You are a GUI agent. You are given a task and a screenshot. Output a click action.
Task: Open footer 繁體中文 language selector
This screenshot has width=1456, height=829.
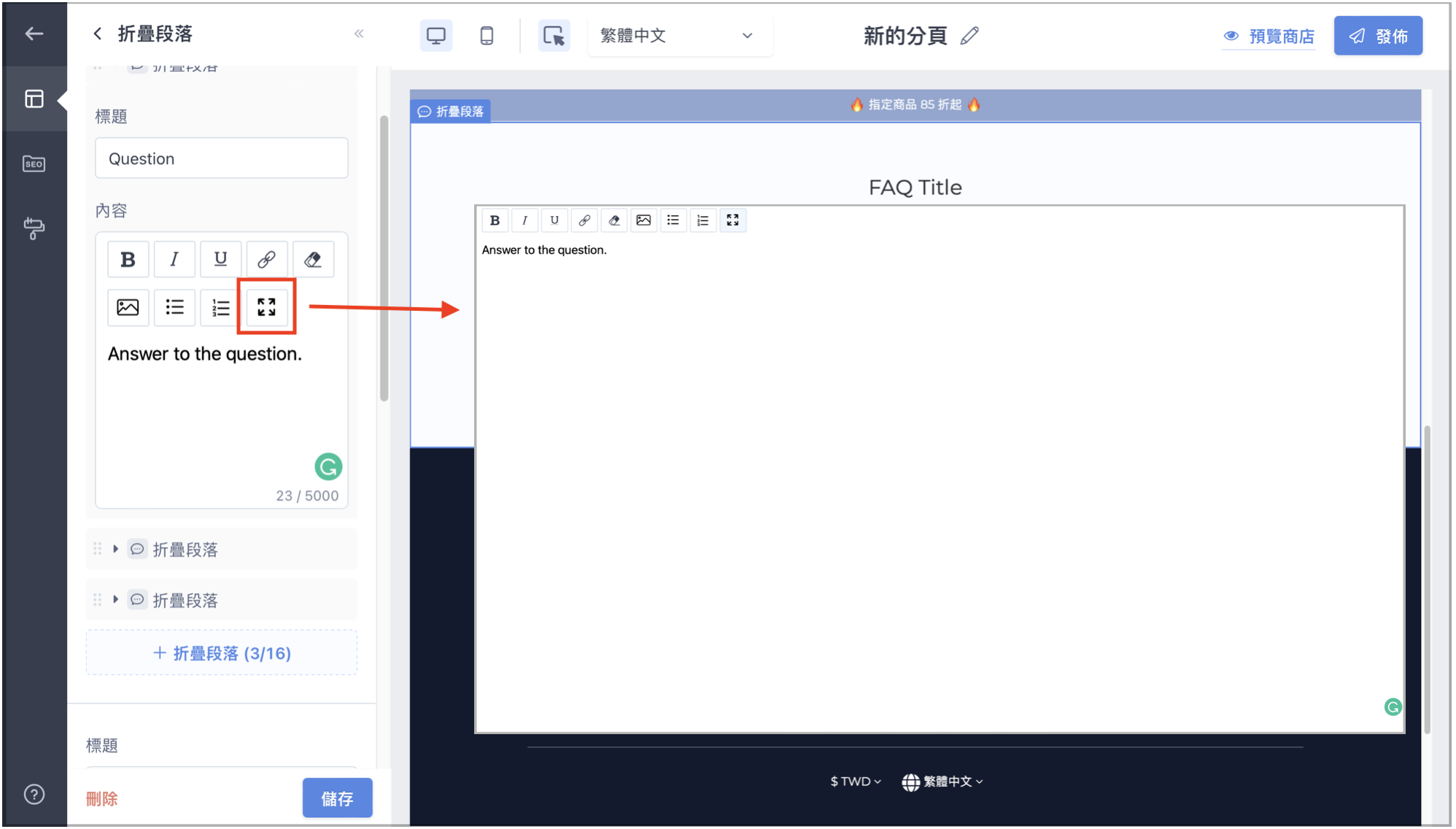(942, 782)
